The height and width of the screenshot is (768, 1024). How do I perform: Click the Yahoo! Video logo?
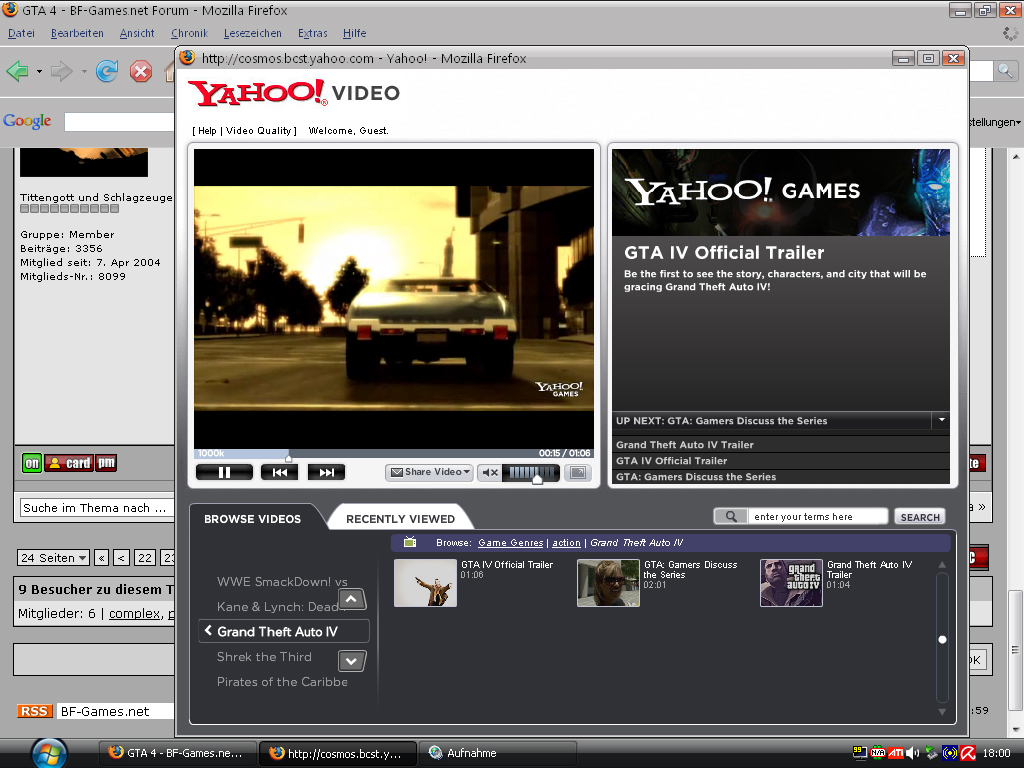point(294,93)
